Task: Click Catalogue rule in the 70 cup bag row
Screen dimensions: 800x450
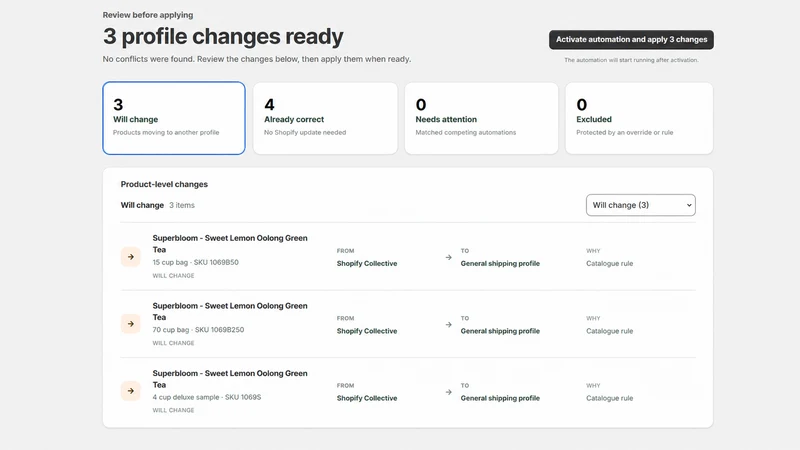Action: (x=609, y=331)
